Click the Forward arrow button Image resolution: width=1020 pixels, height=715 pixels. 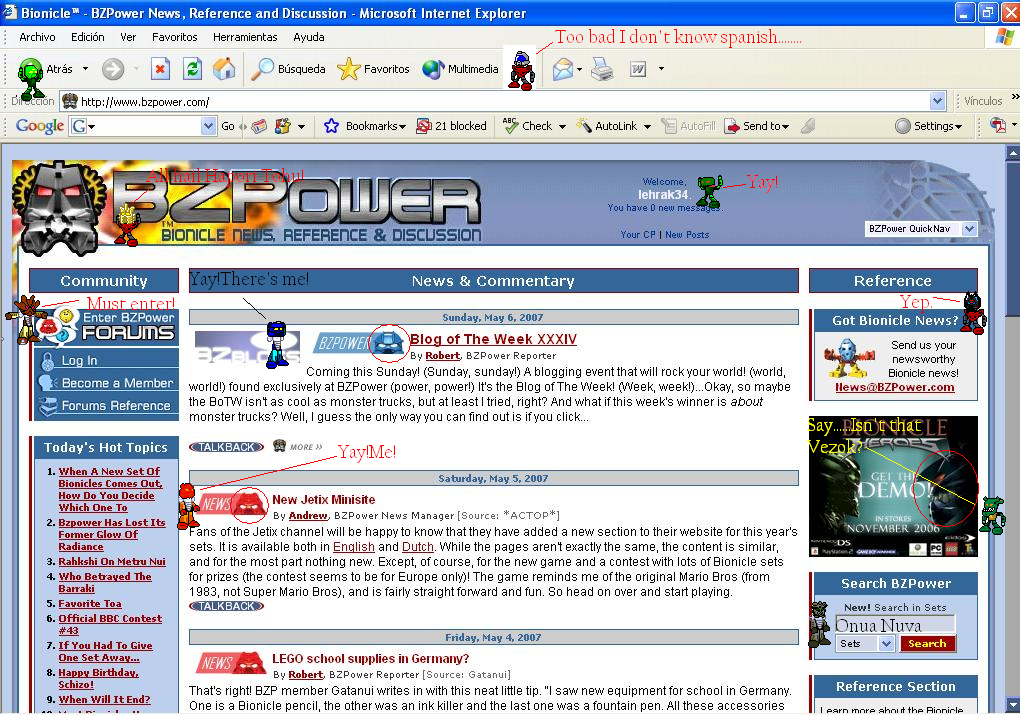(x=113, y=68)
